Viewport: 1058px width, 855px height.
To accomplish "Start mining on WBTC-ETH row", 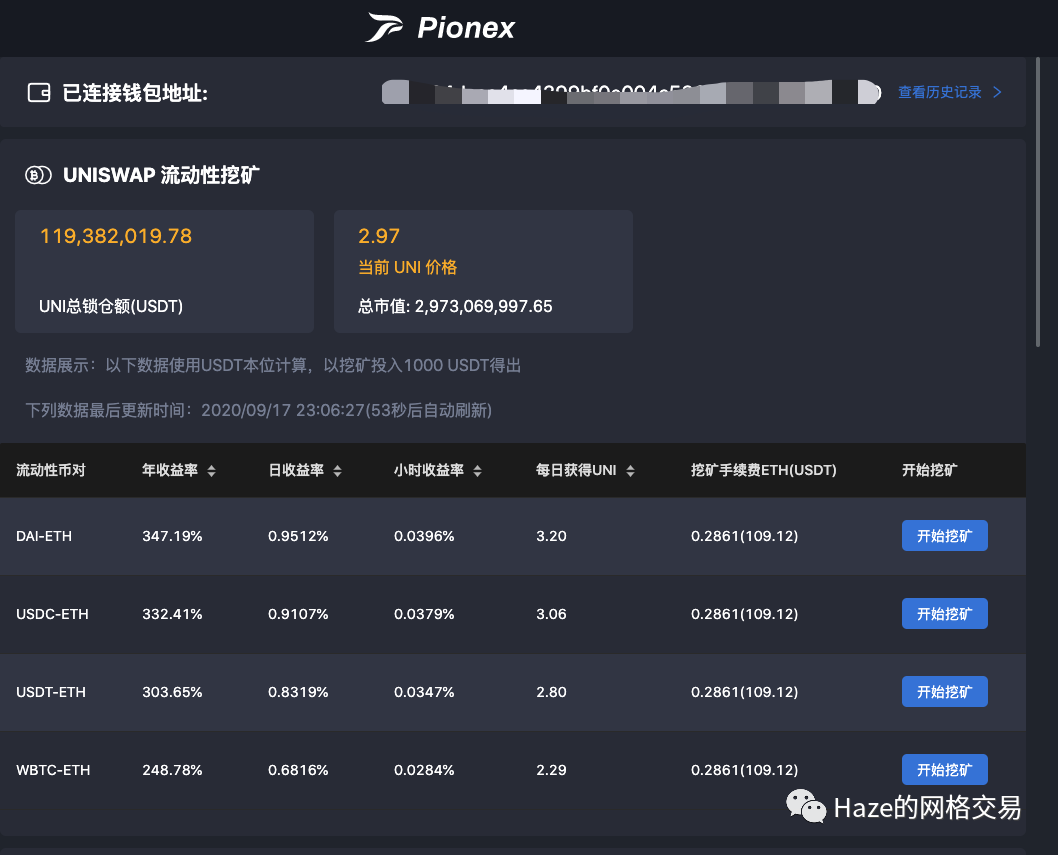I will (x=945, y=769).
